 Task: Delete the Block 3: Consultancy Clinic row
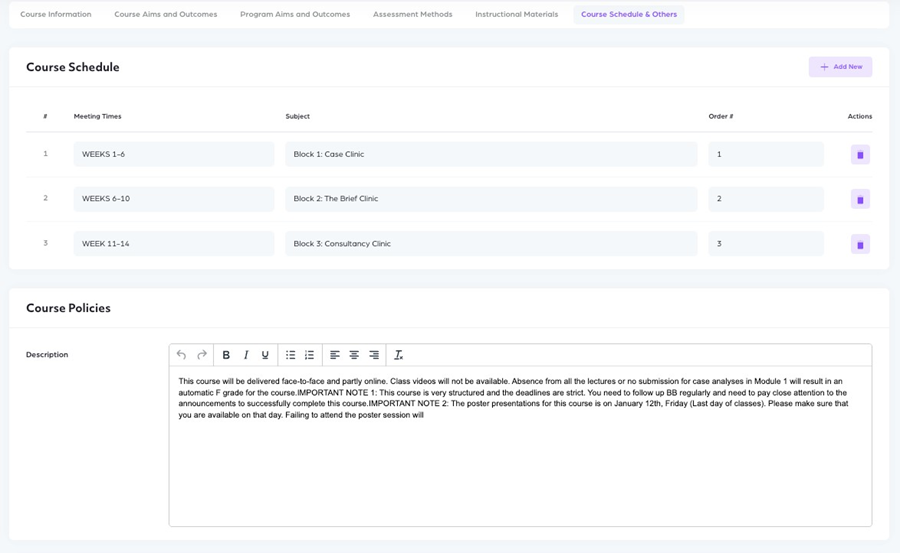click(860, 244)
